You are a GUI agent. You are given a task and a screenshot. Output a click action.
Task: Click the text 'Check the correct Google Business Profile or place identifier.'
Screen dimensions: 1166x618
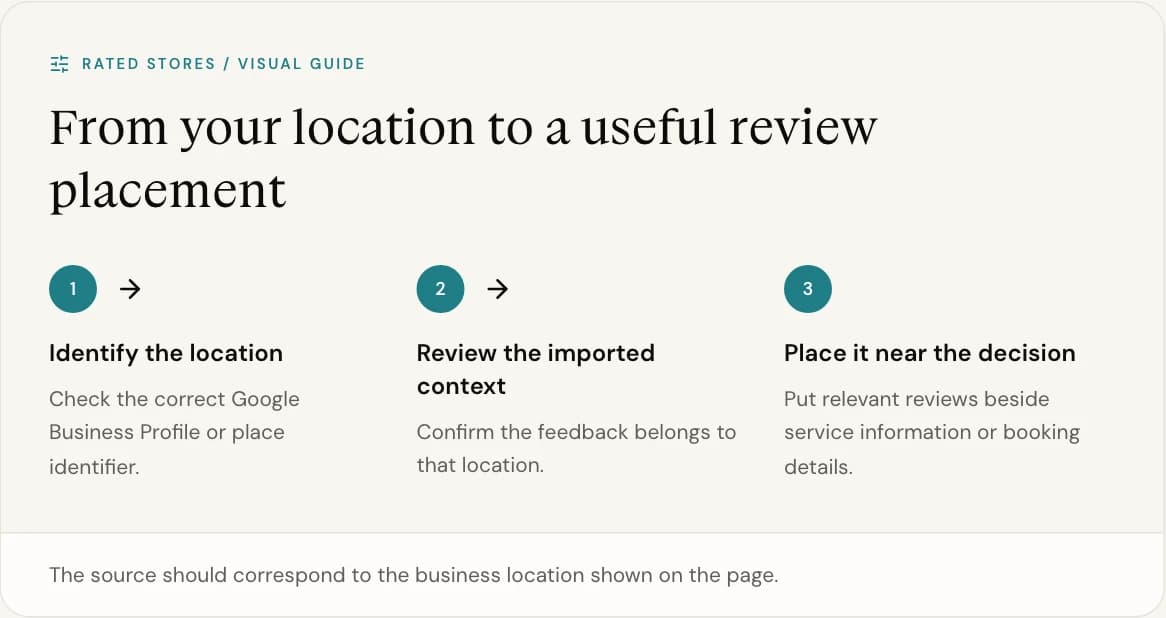pyautogui.click(x=174, y=433)
